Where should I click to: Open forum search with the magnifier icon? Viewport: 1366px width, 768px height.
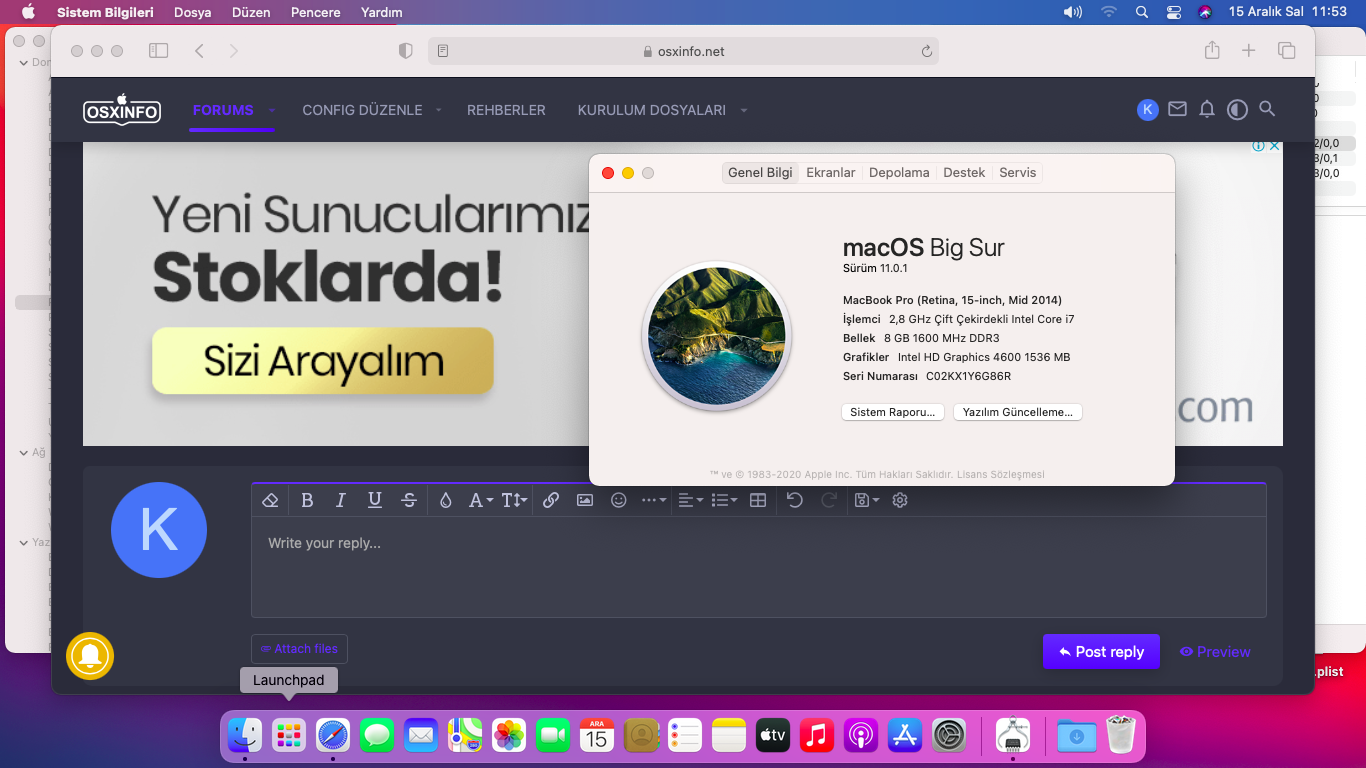[x=1267, y=109]
